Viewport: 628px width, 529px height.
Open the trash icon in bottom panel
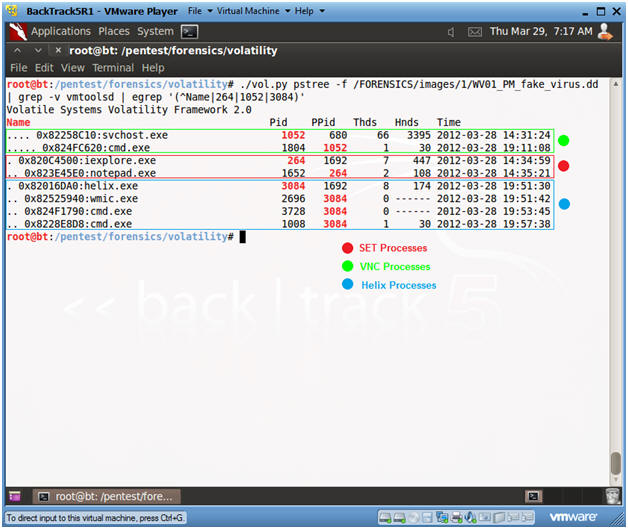point(613,496)
